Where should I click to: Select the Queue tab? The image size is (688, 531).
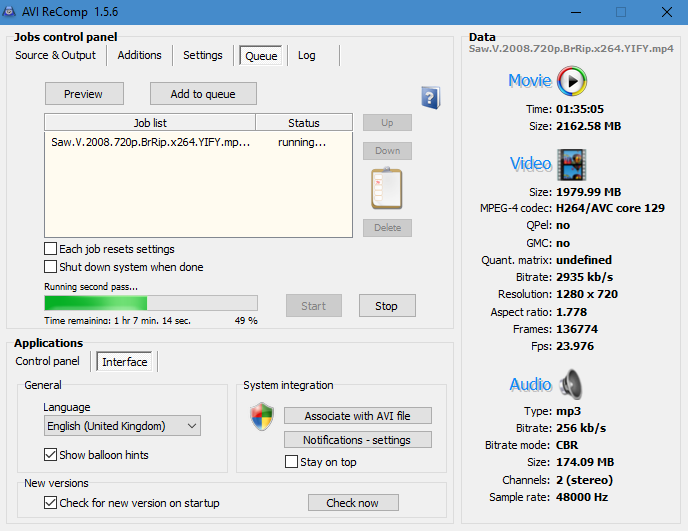(261, 56)
